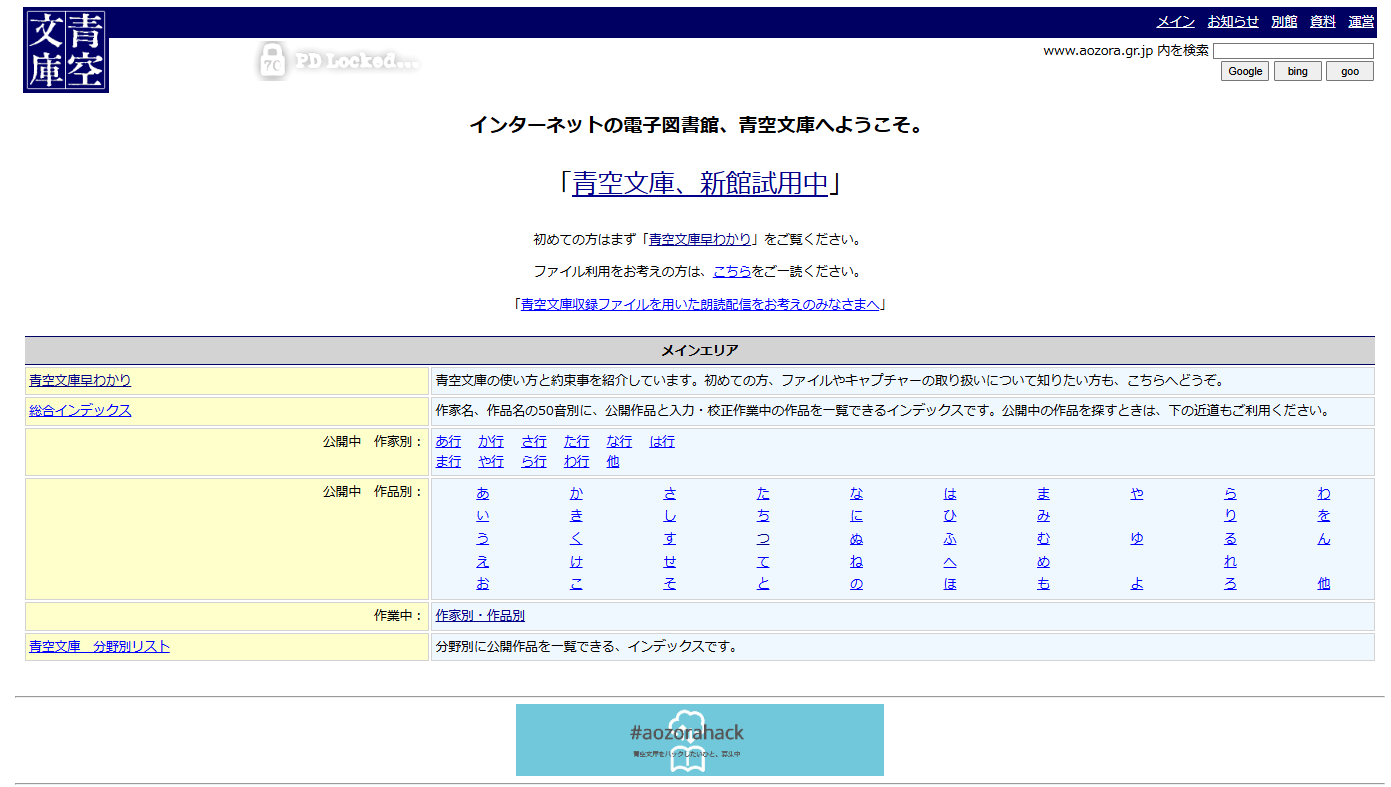Open the #aozorahack banner

(x=699, y=740)
